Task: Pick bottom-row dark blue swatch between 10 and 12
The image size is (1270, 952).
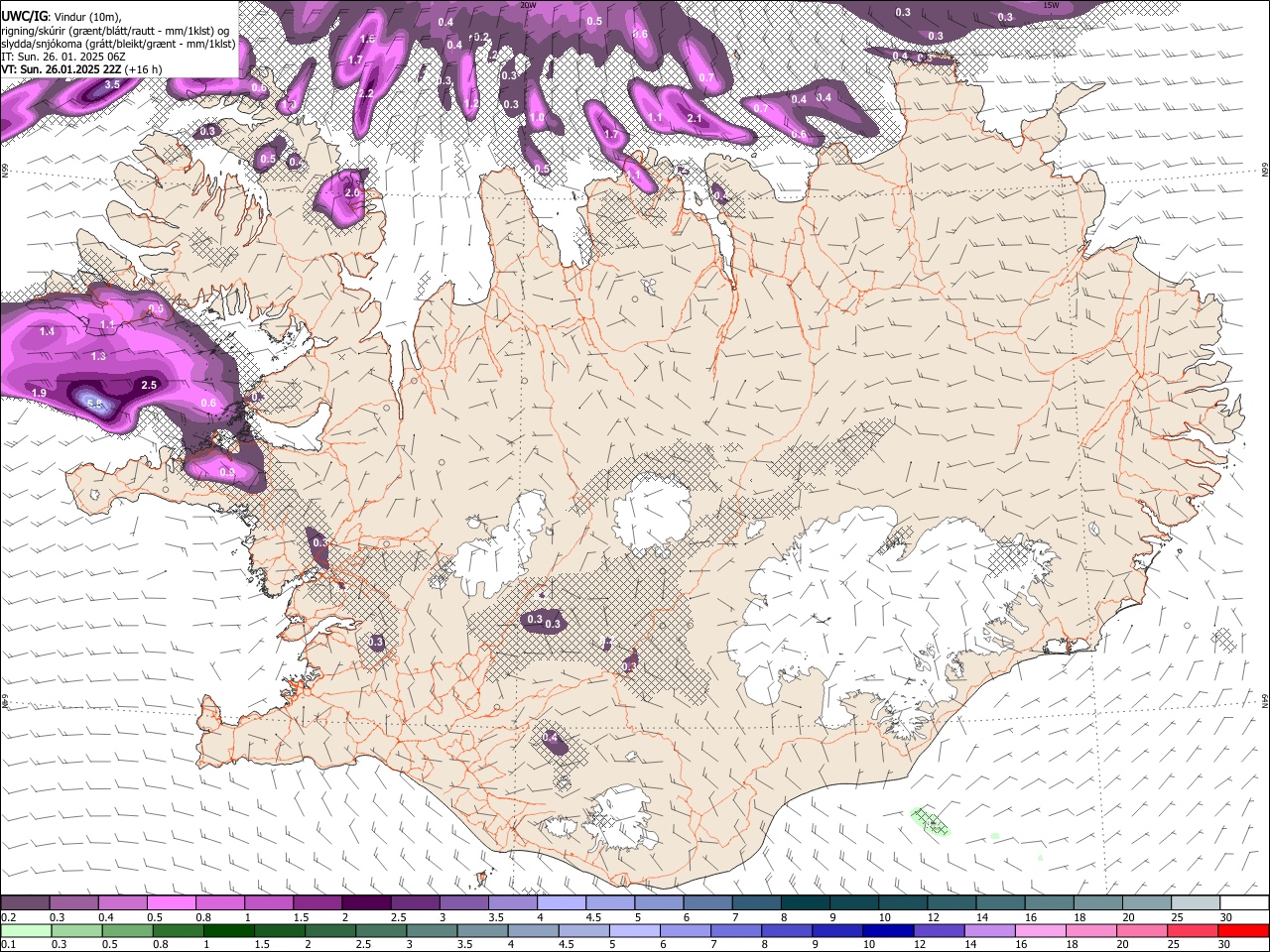Action: pos(888,930)
